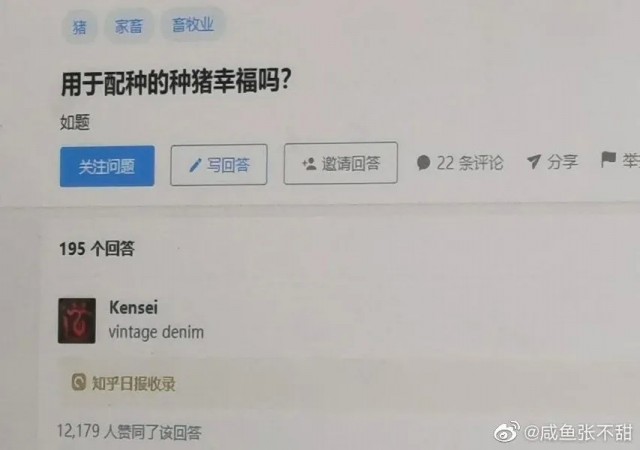Screen dimensions: 640x450
Task: Open Kensei's profile avatar
Action: click(x=77, y=321)
